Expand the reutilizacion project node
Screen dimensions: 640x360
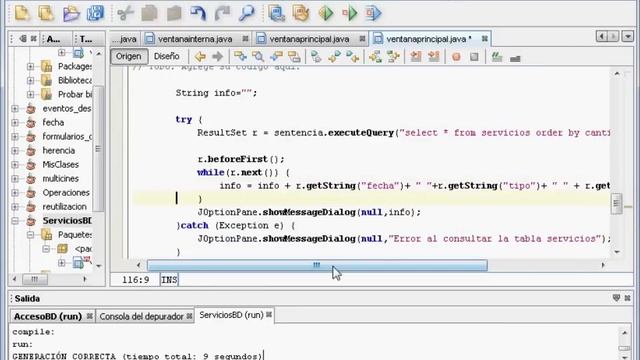15,207
